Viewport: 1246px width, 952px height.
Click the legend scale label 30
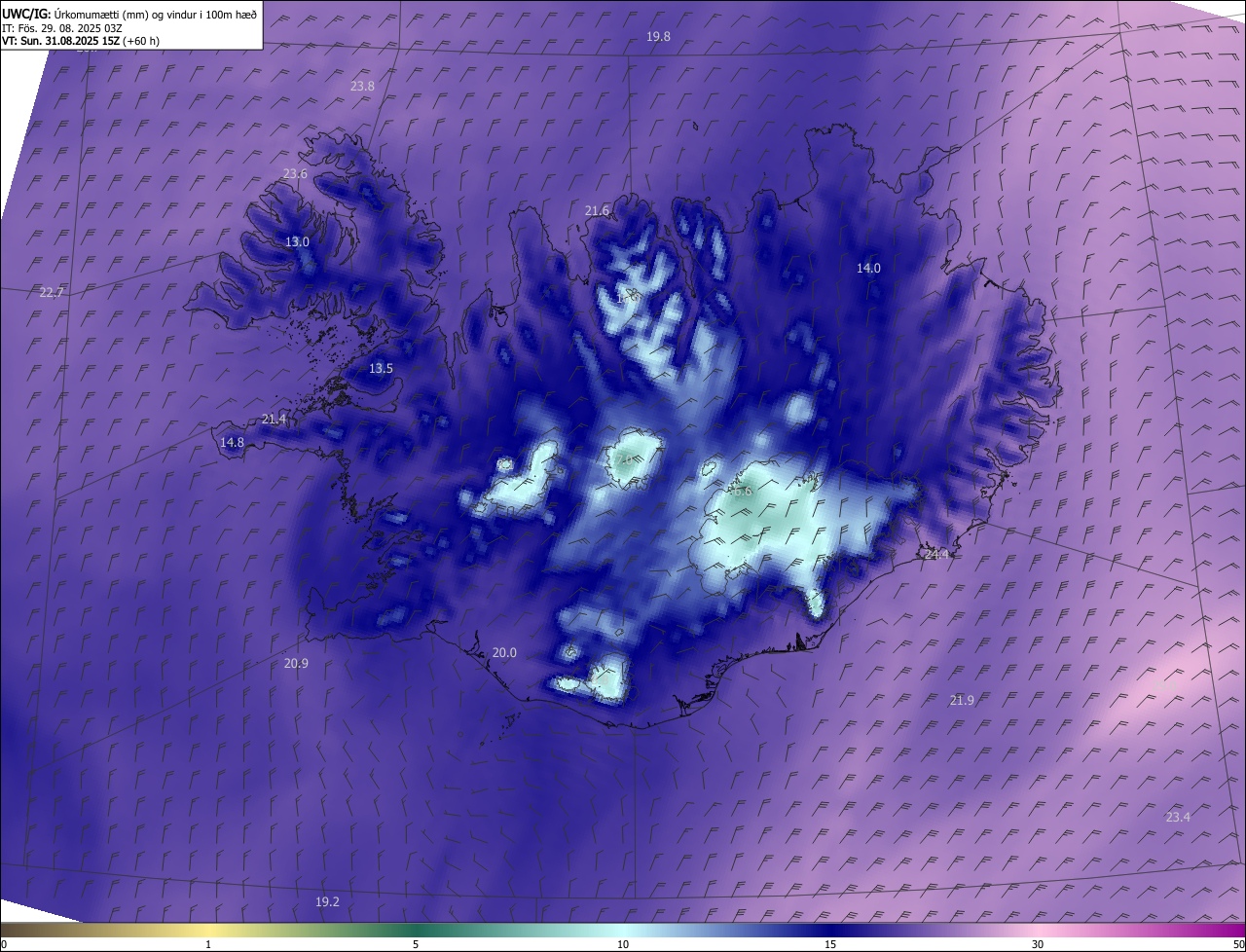coord(1038,944)
